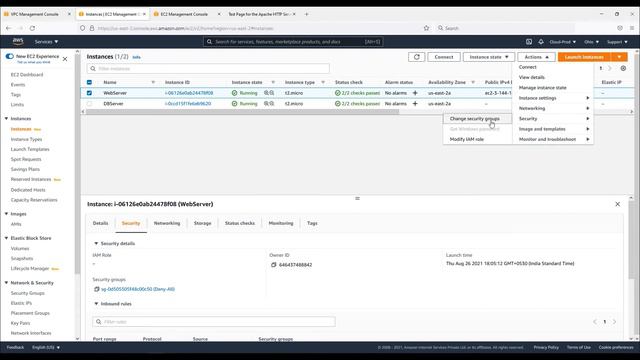Go to next page of inbound rules
Screen dimensions: 640x360
click(x=614, y=322)
